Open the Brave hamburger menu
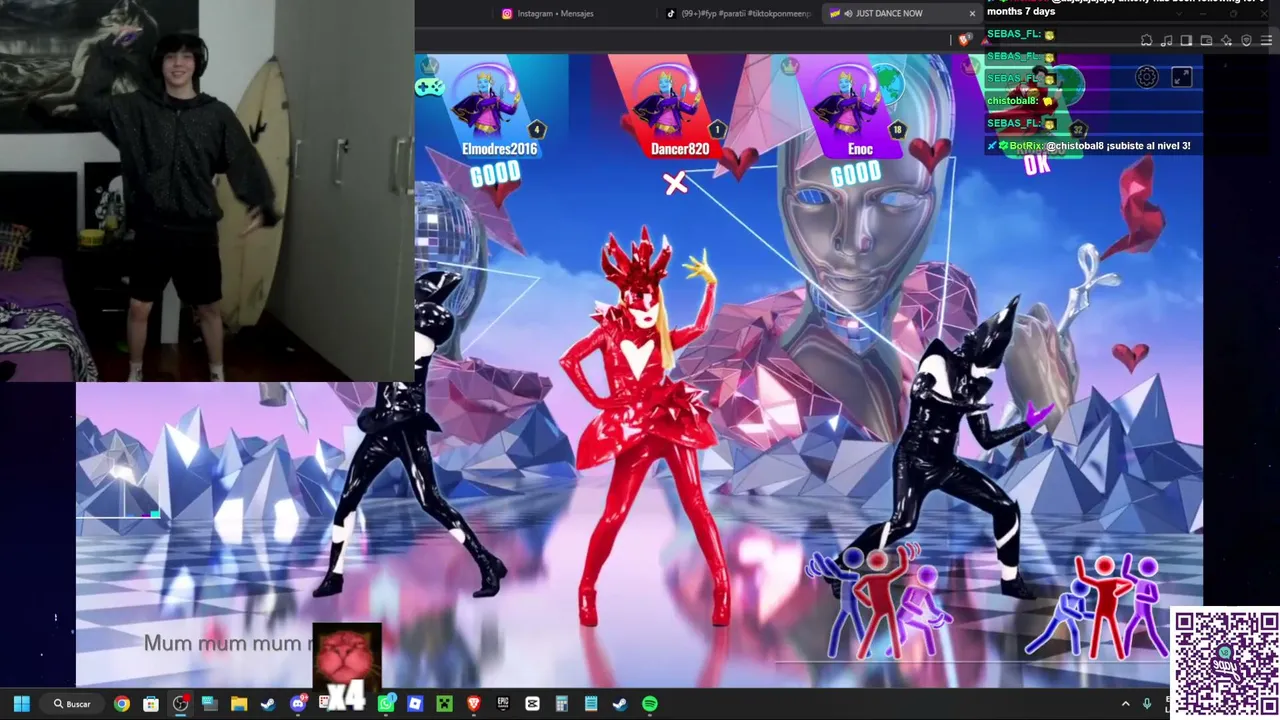This screenshot has width=1280, height=720. coord(1267,40)
